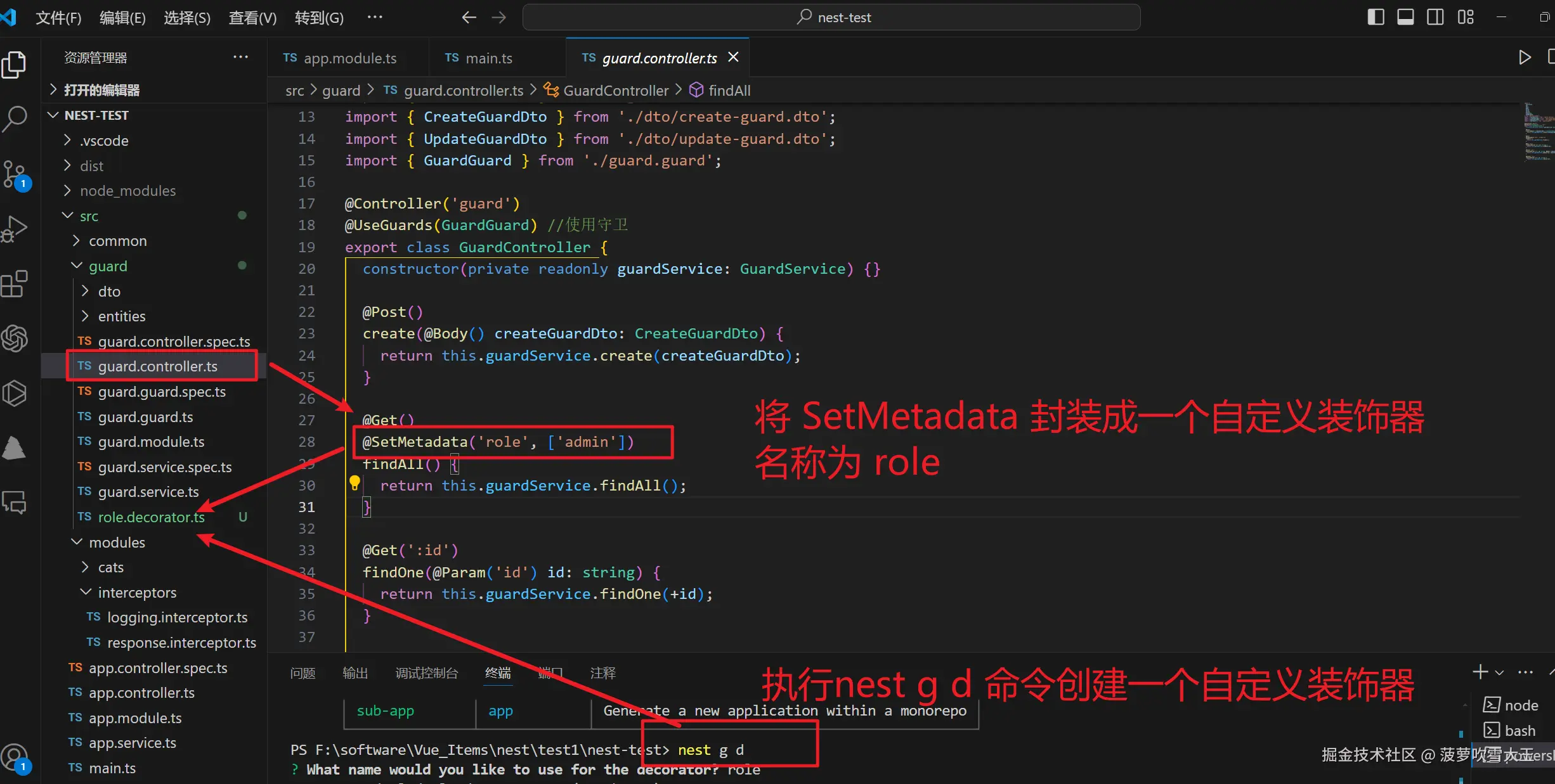Open the Run and Debug view
The image size is (1555, 784).
15,228
